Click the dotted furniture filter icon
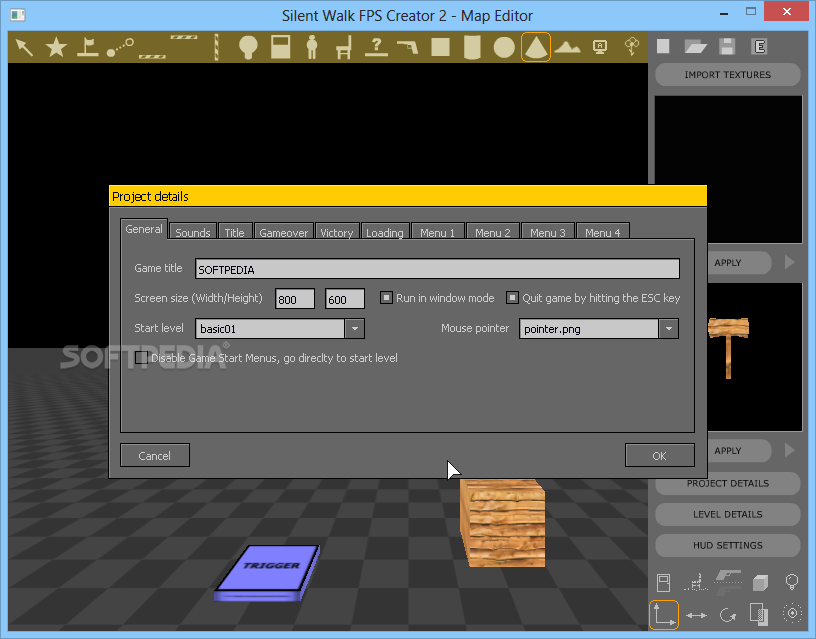 pyautogui.click(x=696, y=582)
